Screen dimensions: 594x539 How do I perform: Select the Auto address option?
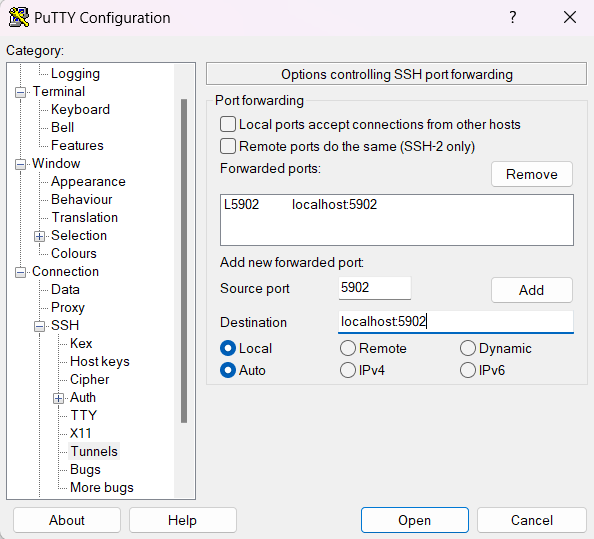pyautogui.click(x=228, y=370)
